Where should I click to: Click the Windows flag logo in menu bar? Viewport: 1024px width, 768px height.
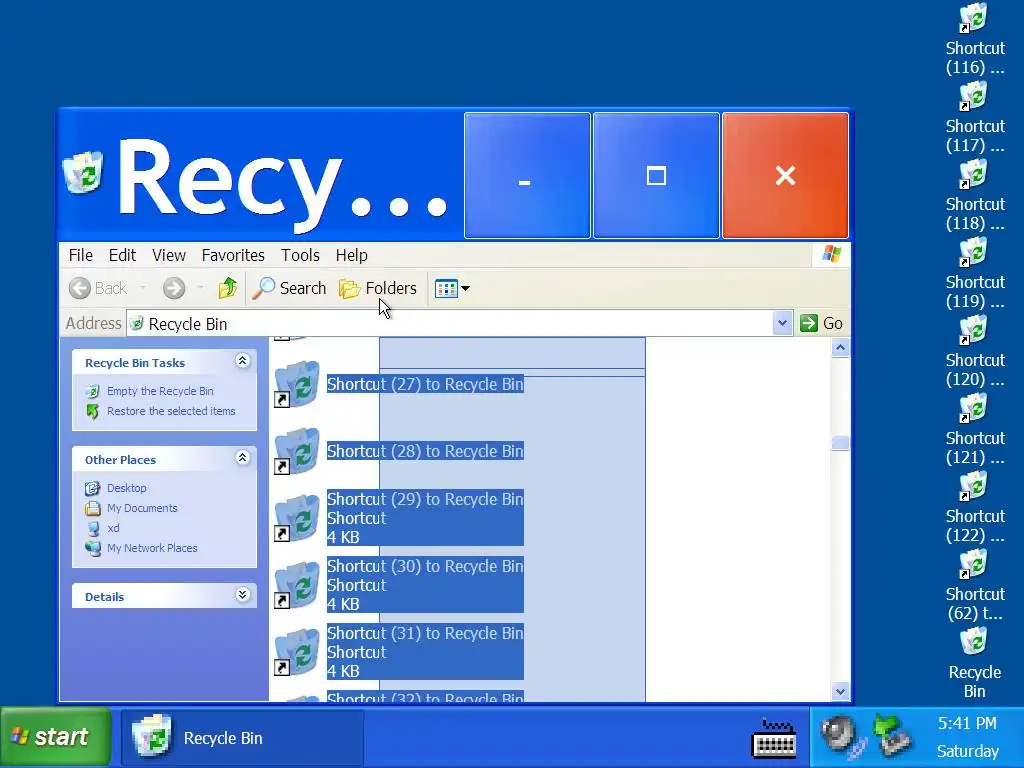click(x=831, y=254)
